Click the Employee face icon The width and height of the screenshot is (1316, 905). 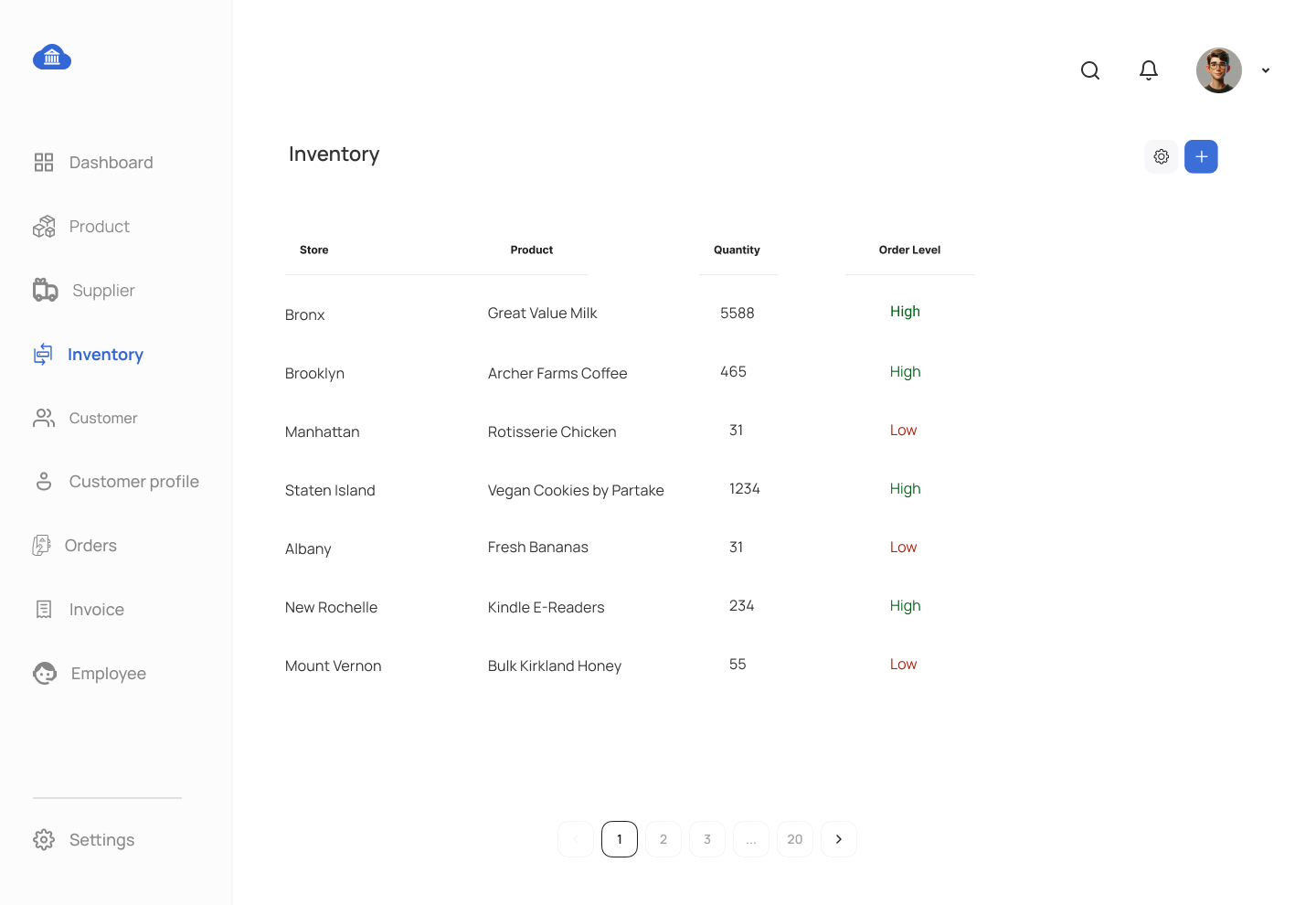pyautogui.click(x=45, y=674)
